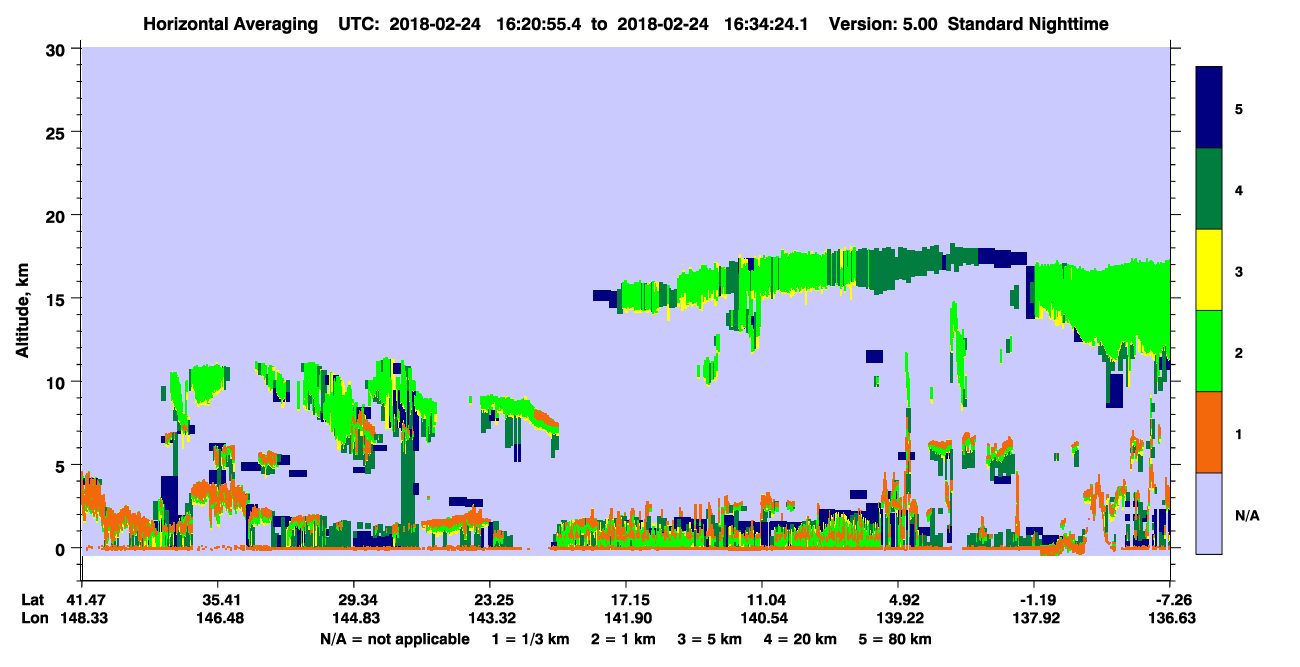Viewport: 1300px width, 667px height.
Task: Click the yellow colorbar segment labeled 3
Action: 1209,270
